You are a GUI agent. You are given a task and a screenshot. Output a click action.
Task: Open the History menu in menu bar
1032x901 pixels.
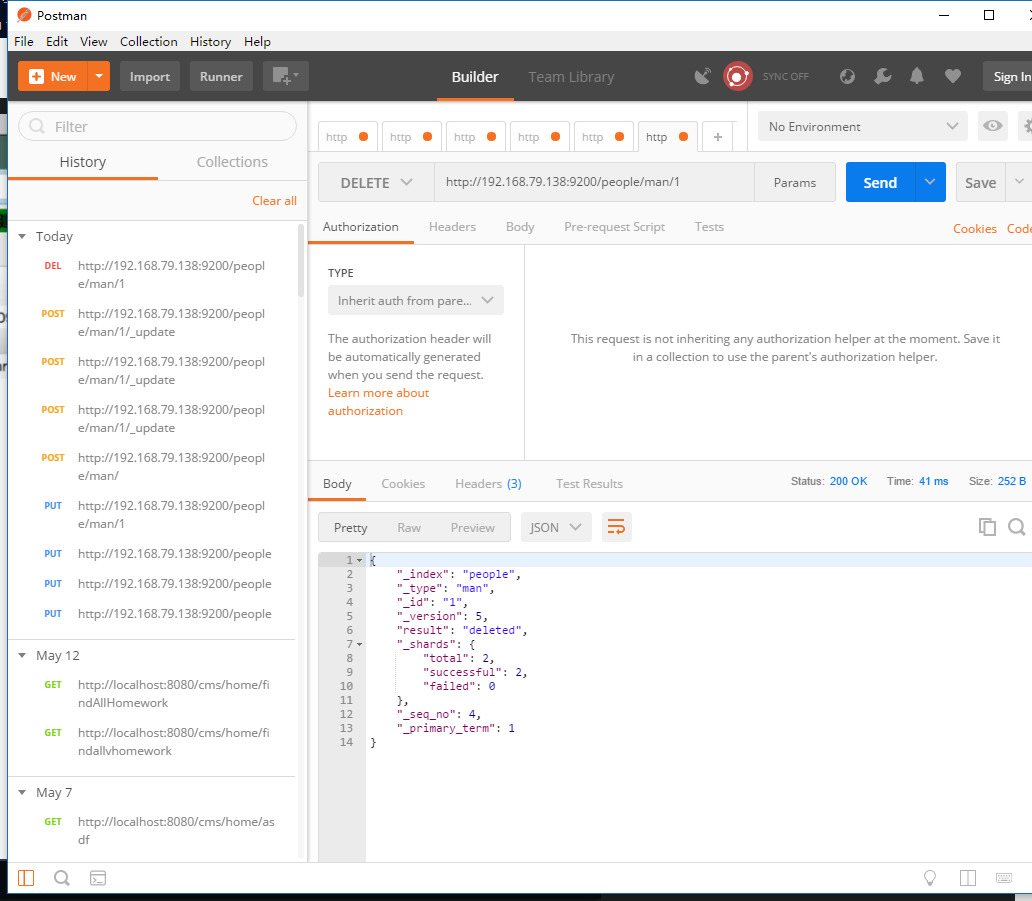[x=210, y=41]
